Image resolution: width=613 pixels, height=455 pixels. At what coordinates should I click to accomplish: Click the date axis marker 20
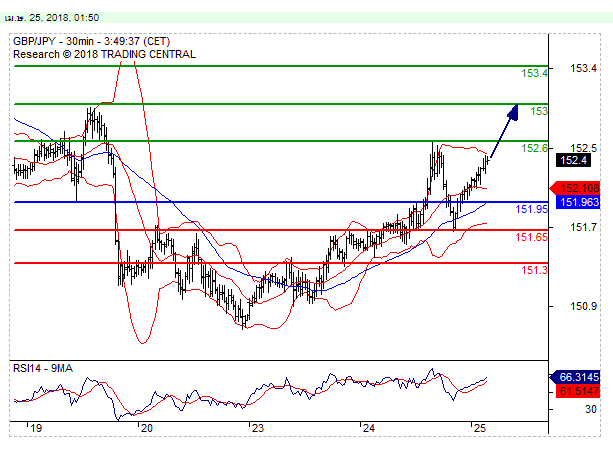tap(147, 428)
